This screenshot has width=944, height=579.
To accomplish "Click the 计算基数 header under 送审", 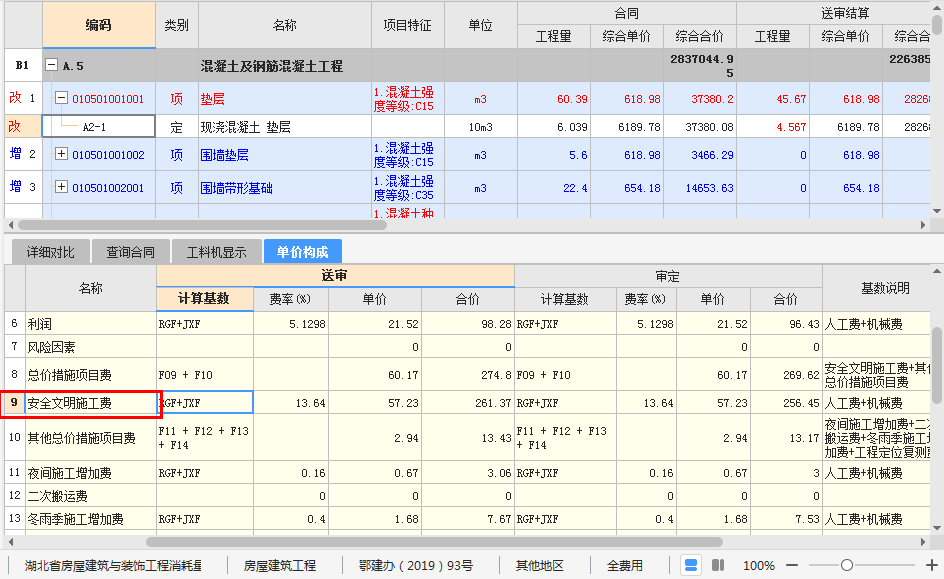I will pyautogui.click(x=204, y=299).
